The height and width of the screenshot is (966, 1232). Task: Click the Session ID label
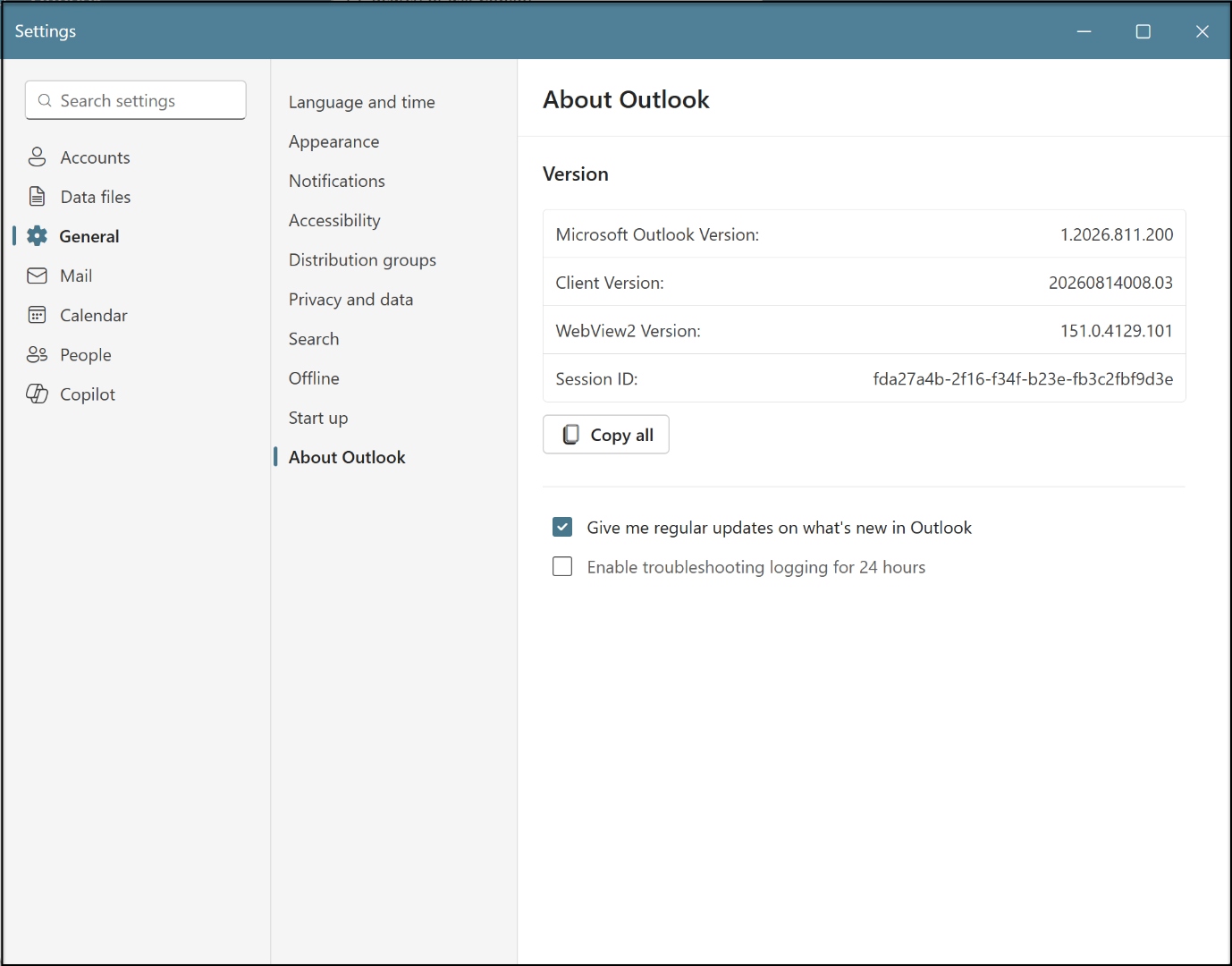pyautogui.click(x=596, y=379)
